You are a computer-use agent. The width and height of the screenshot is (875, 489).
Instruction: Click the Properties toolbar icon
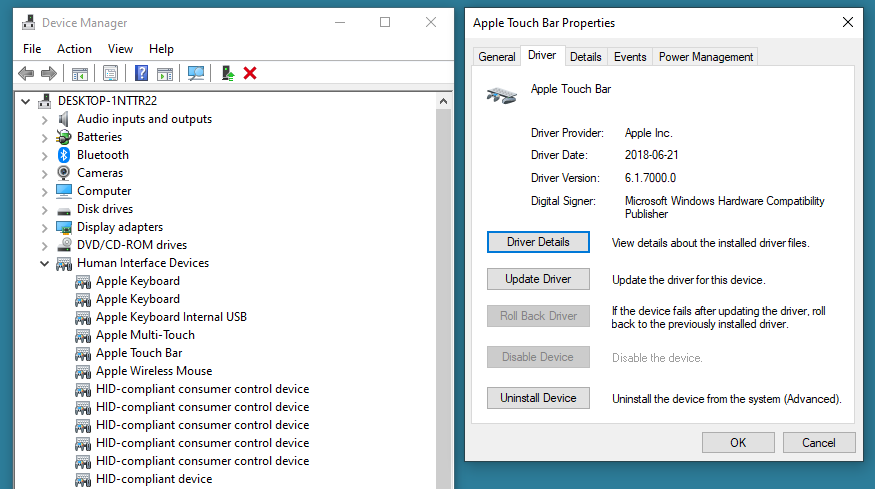click(110, 73)
